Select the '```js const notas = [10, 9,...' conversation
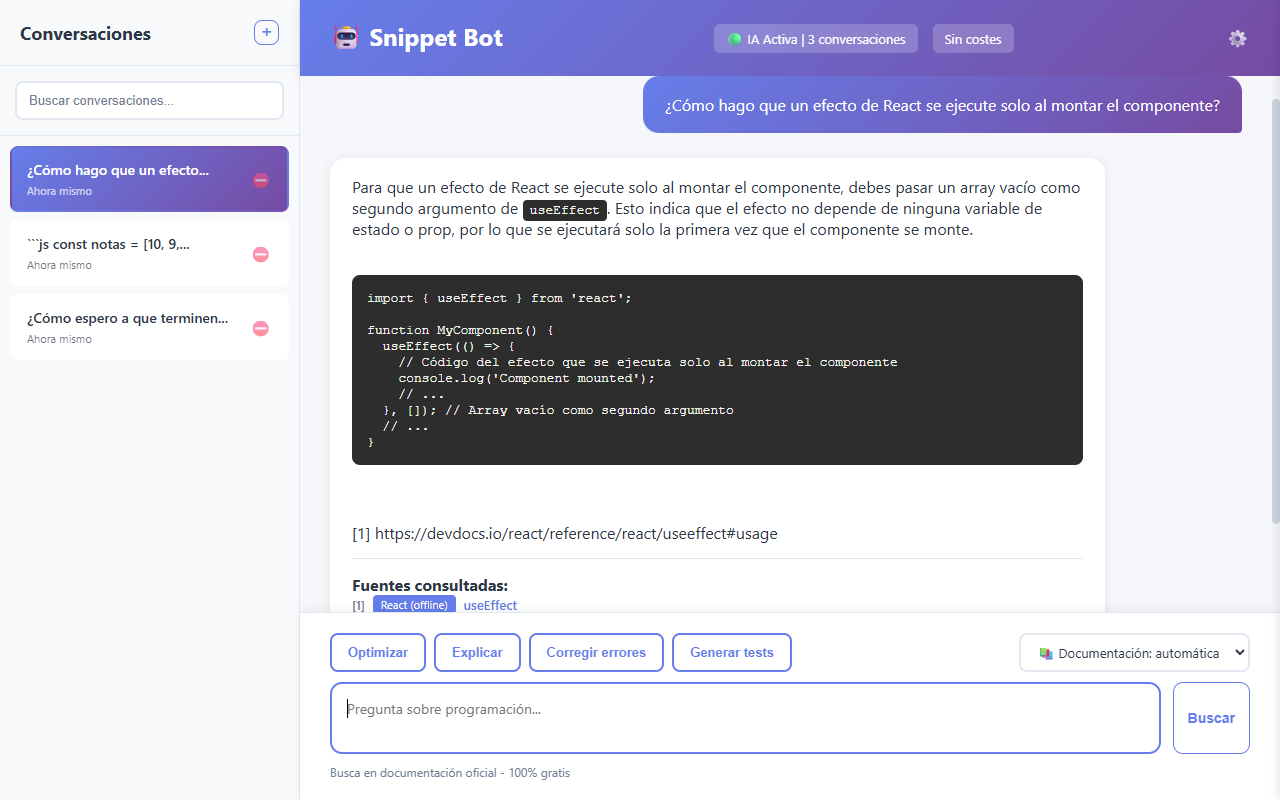The height and width of the screenshot is (800, 1280). point(149,253)
